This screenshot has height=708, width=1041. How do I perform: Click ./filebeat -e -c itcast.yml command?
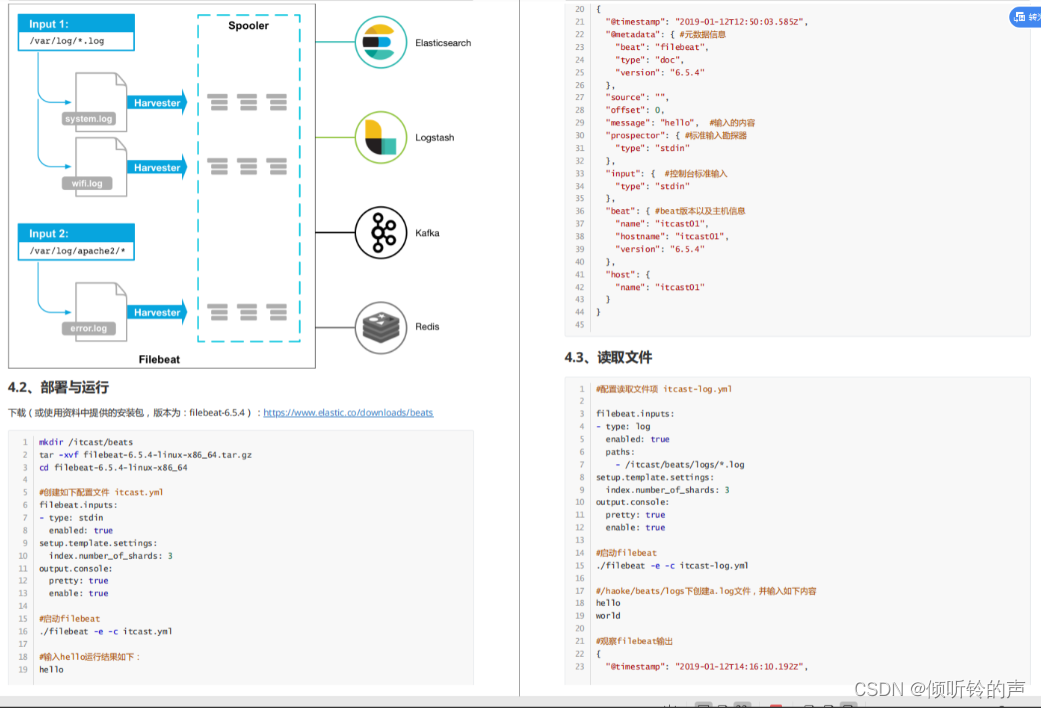[106, 632]
